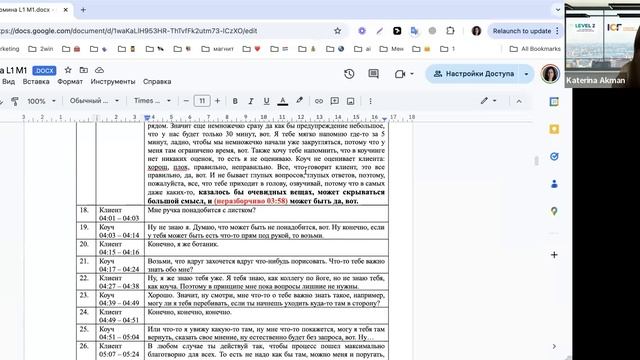
Task: Select the paint format roller tool
Action: tap(15, 101)
